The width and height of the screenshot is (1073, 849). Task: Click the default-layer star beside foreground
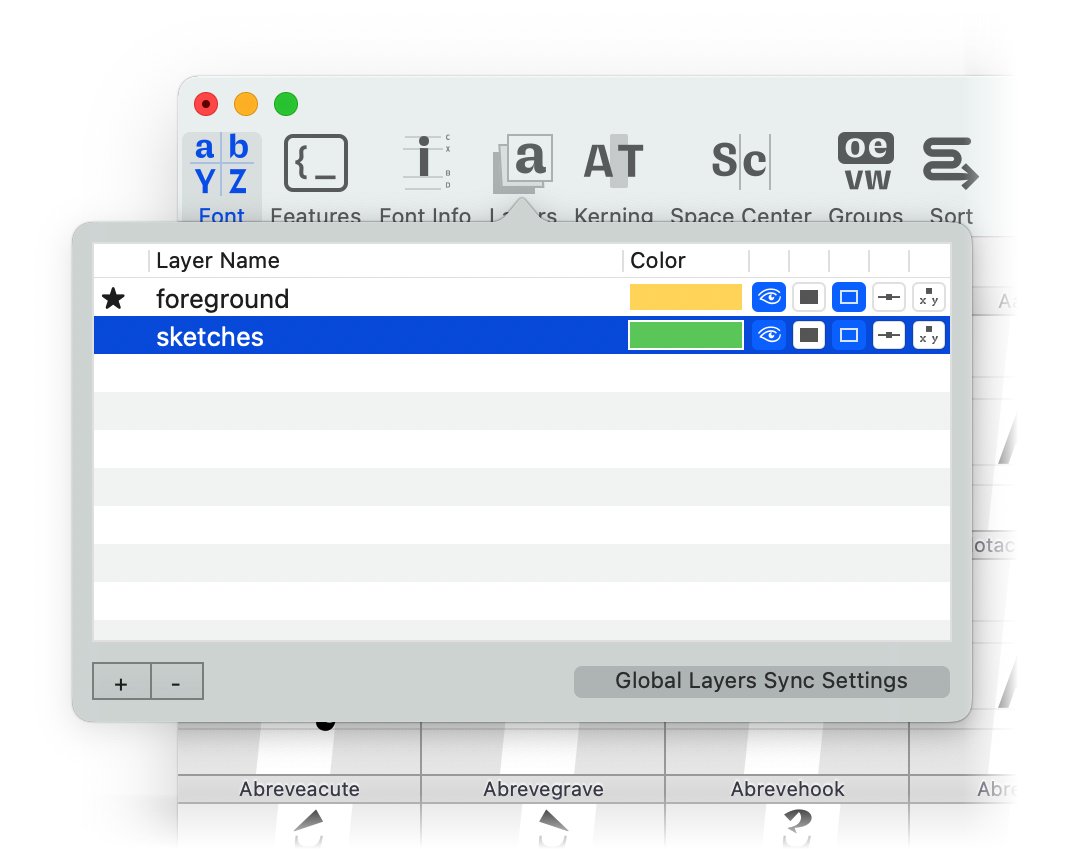[114, 298]
